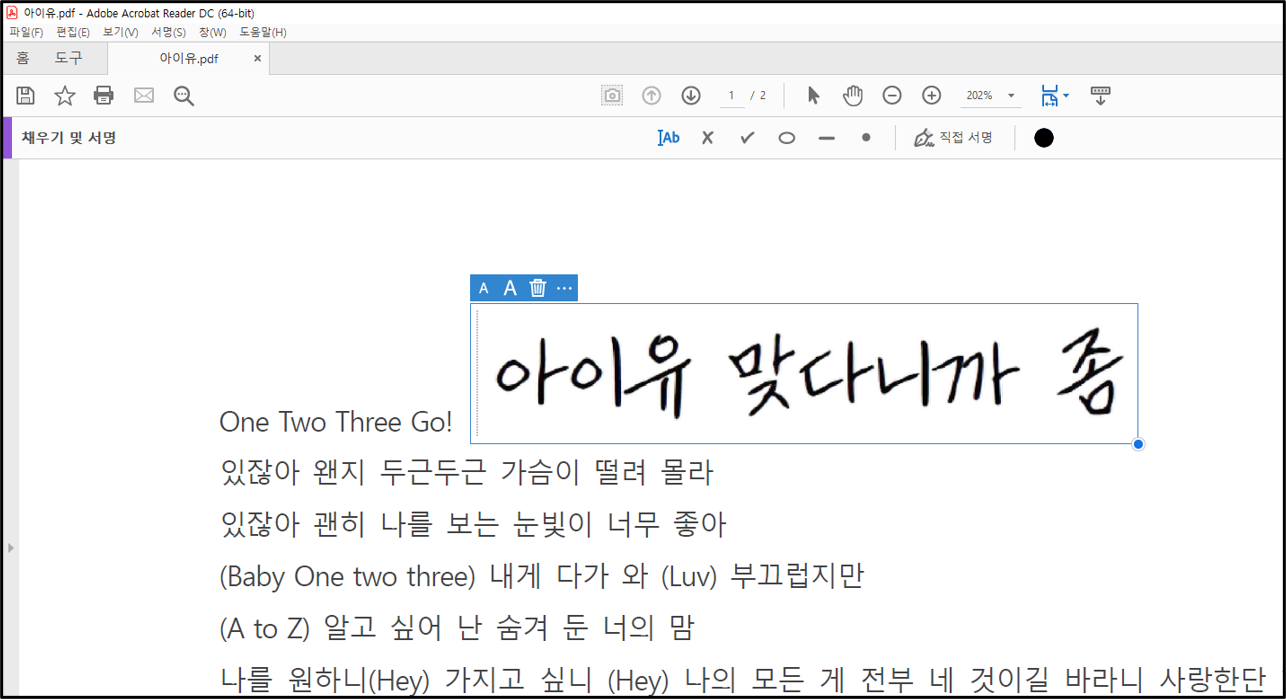Open the 도움말(H) menu
This screenshot has height=699, width=1286.
pyautogui.click(x=263, y=32)
